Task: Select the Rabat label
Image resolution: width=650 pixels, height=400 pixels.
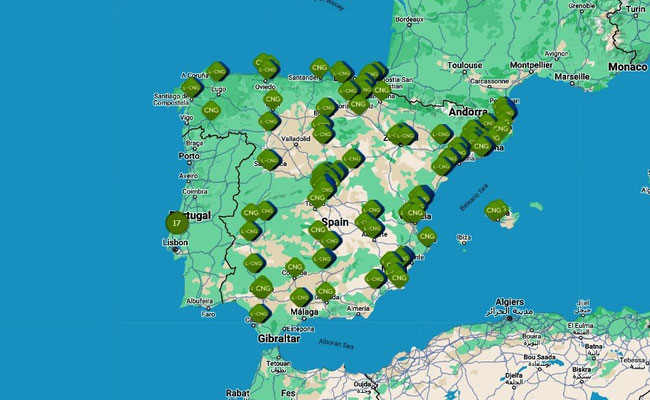Action: (x=238, y=393)
